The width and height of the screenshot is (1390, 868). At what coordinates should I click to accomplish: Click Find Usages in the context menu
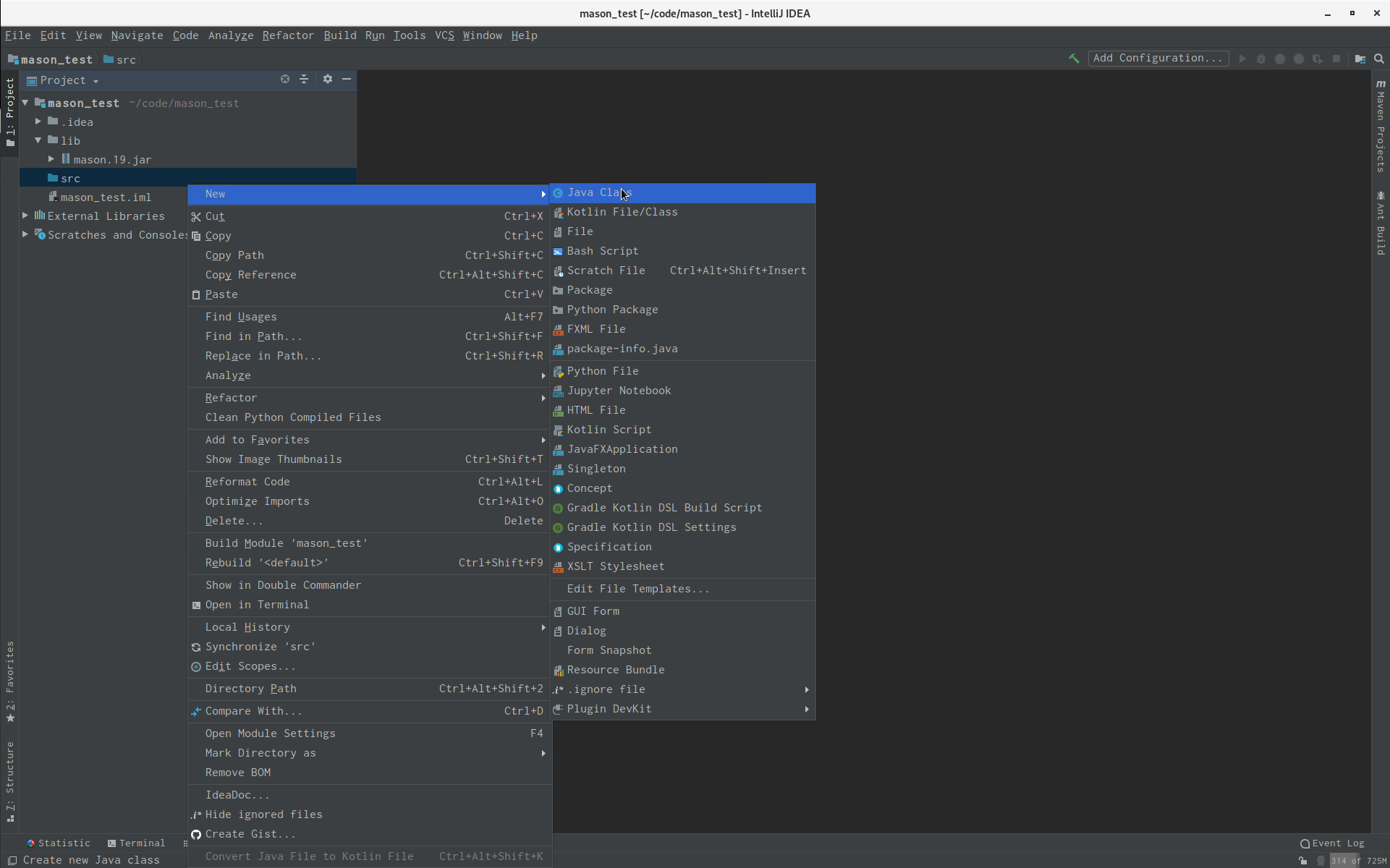[369, 317]
